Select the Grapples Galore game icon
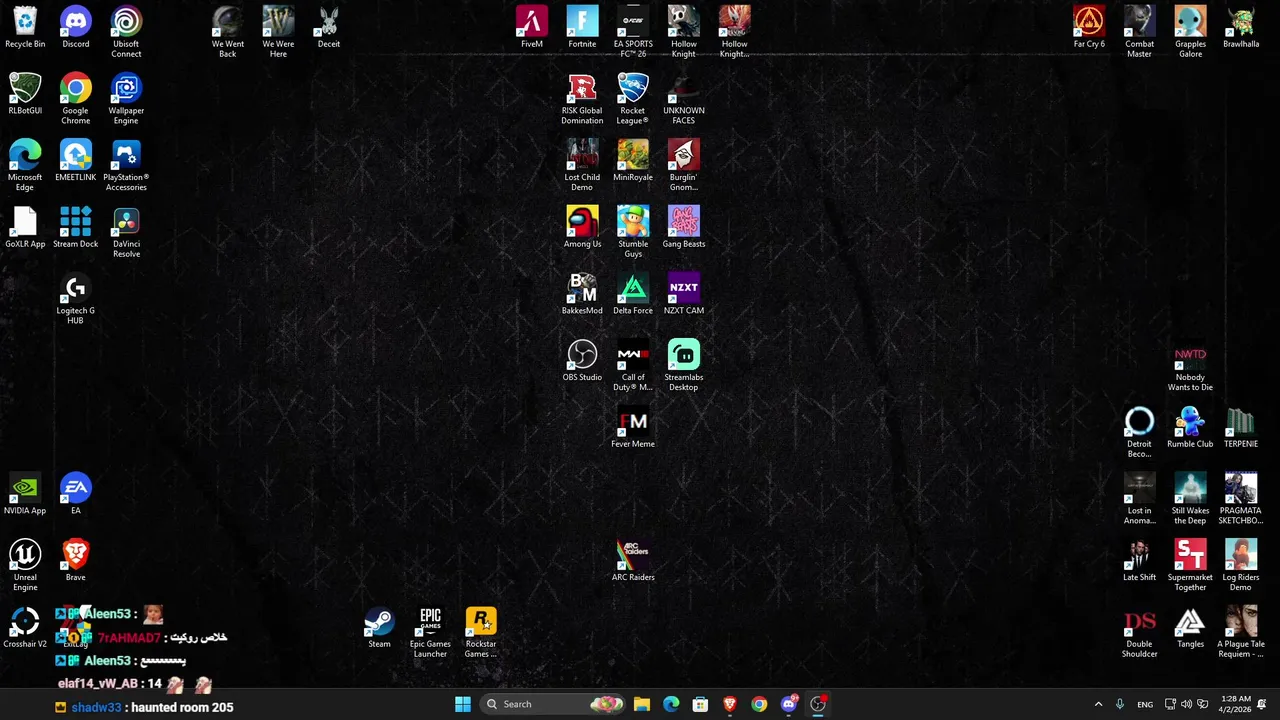The height and width of the screenshot is (720, 1280). [1190, 32]
